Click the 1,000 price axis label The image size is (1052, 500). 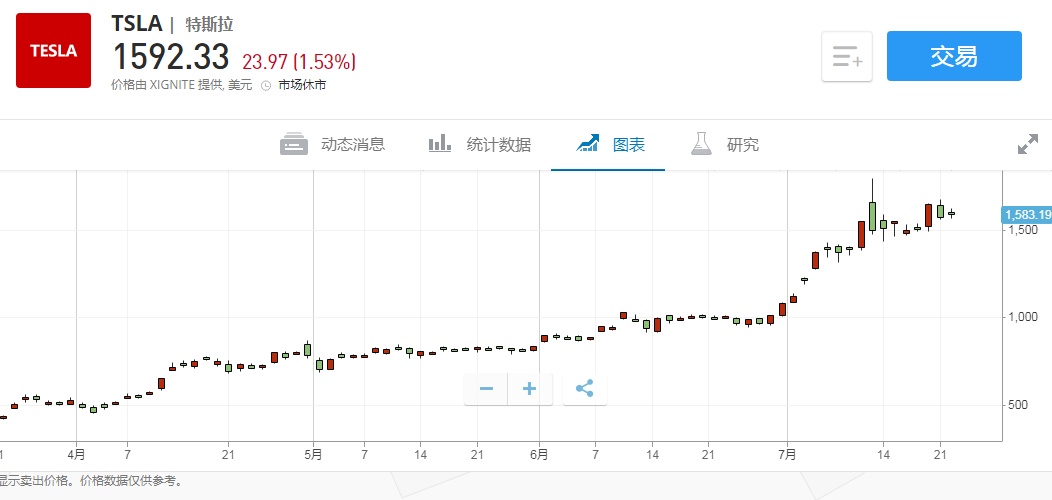pyautogui.click(x=1022, y=317)
